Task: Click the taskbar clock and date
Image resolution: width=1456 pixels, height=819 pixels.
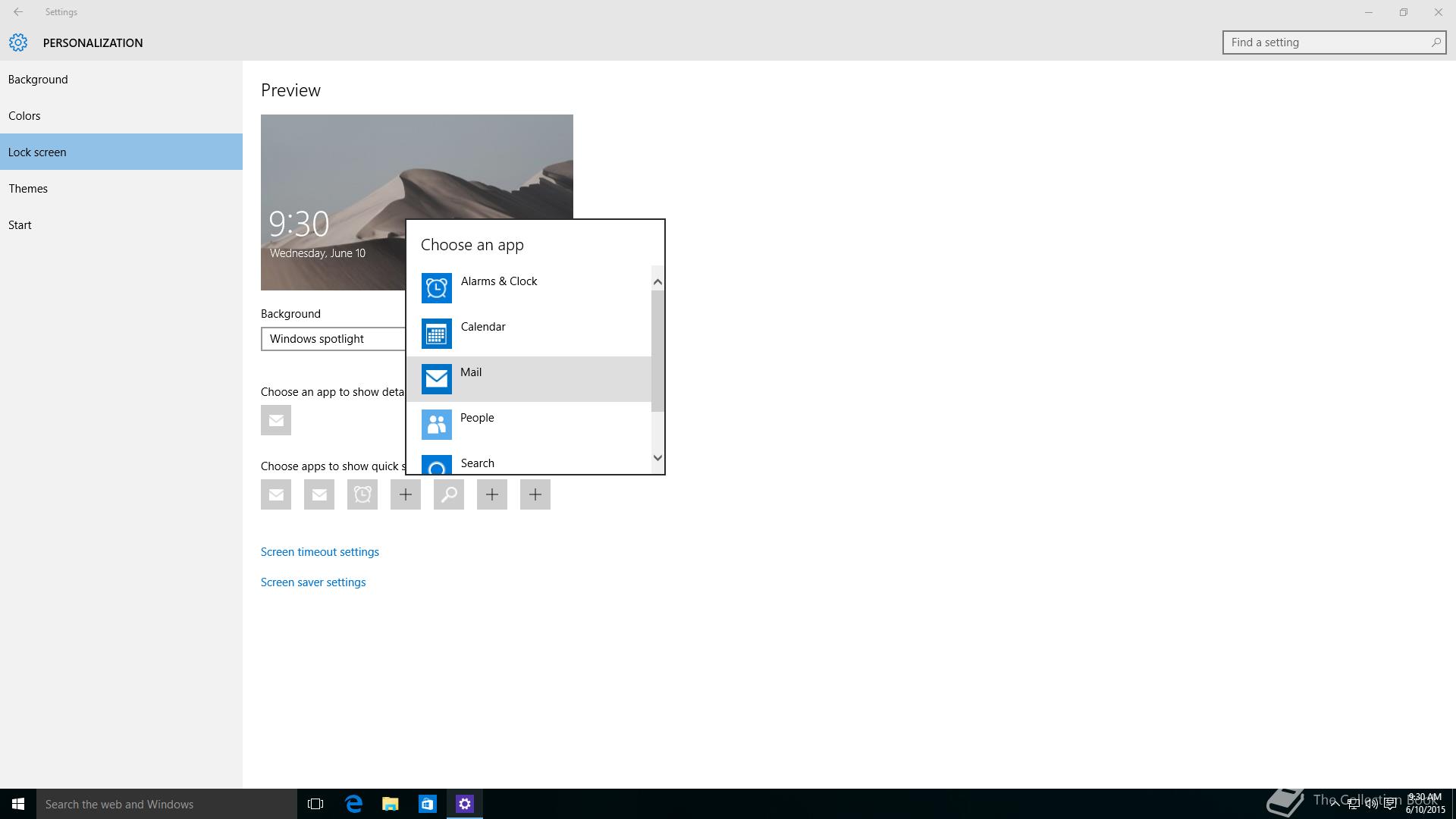Action: click(x=1425, y=804)
